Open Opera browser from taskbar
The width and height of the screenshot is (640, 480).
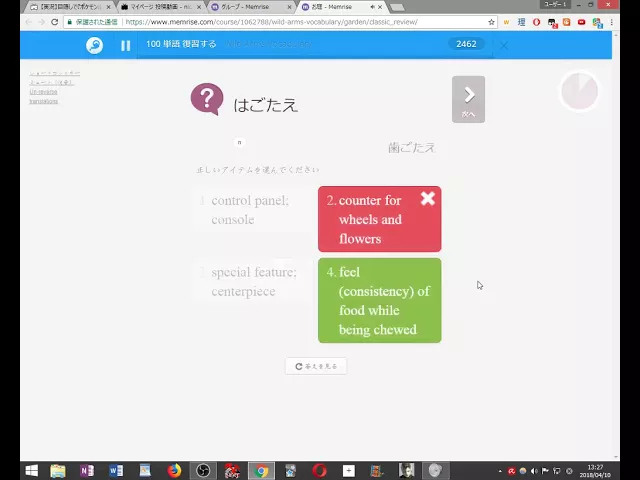click(x=319, y=471)
